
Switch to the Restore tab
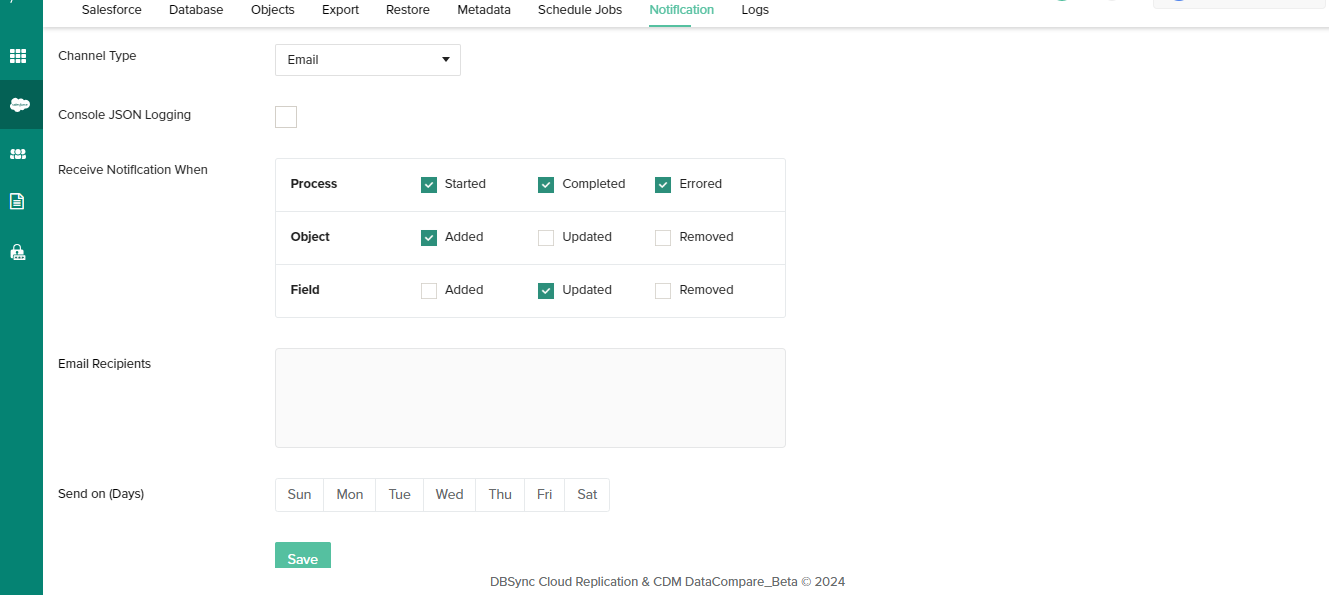408,10
